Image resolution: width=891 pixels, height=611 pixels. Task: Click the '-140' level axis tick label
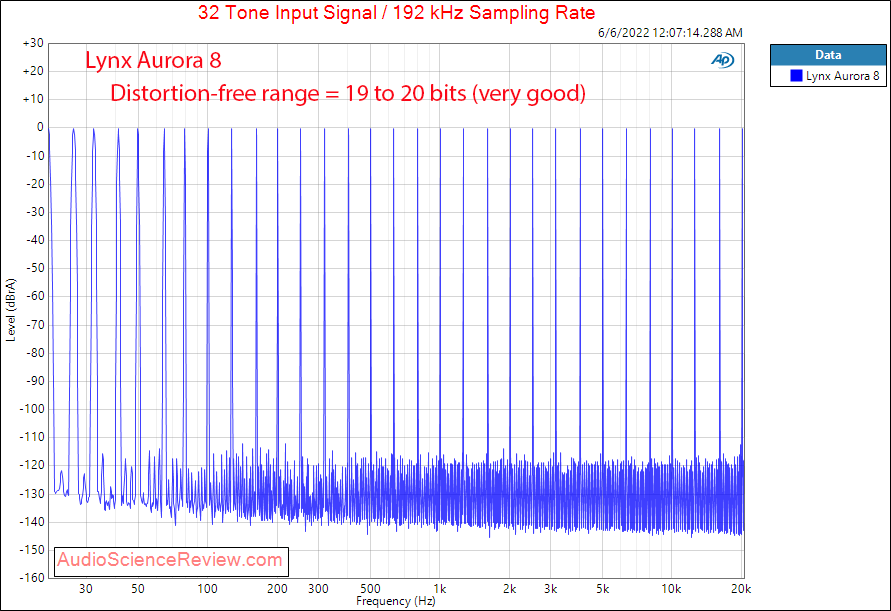pyautogui.click(x=32, y=521)
